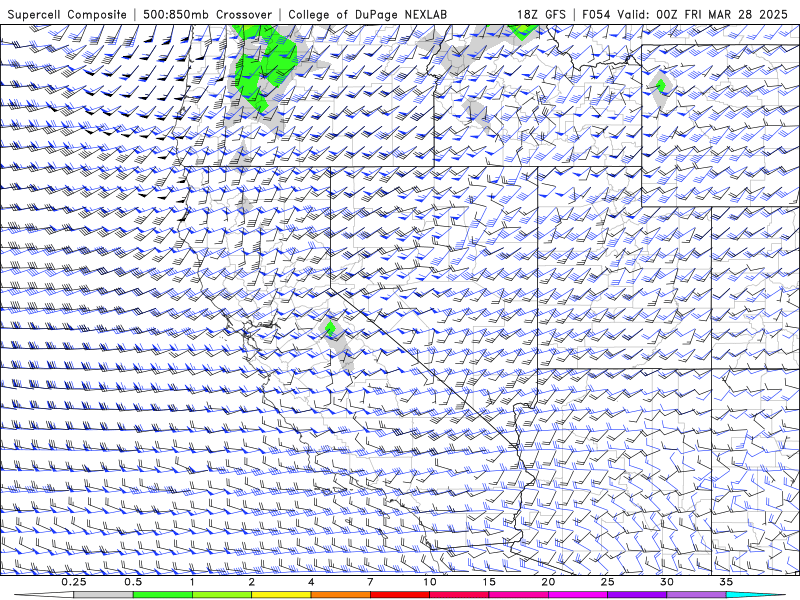Click the "500:850mb Crossover" header label
800x600 pixels.
[x=208, y=14]
